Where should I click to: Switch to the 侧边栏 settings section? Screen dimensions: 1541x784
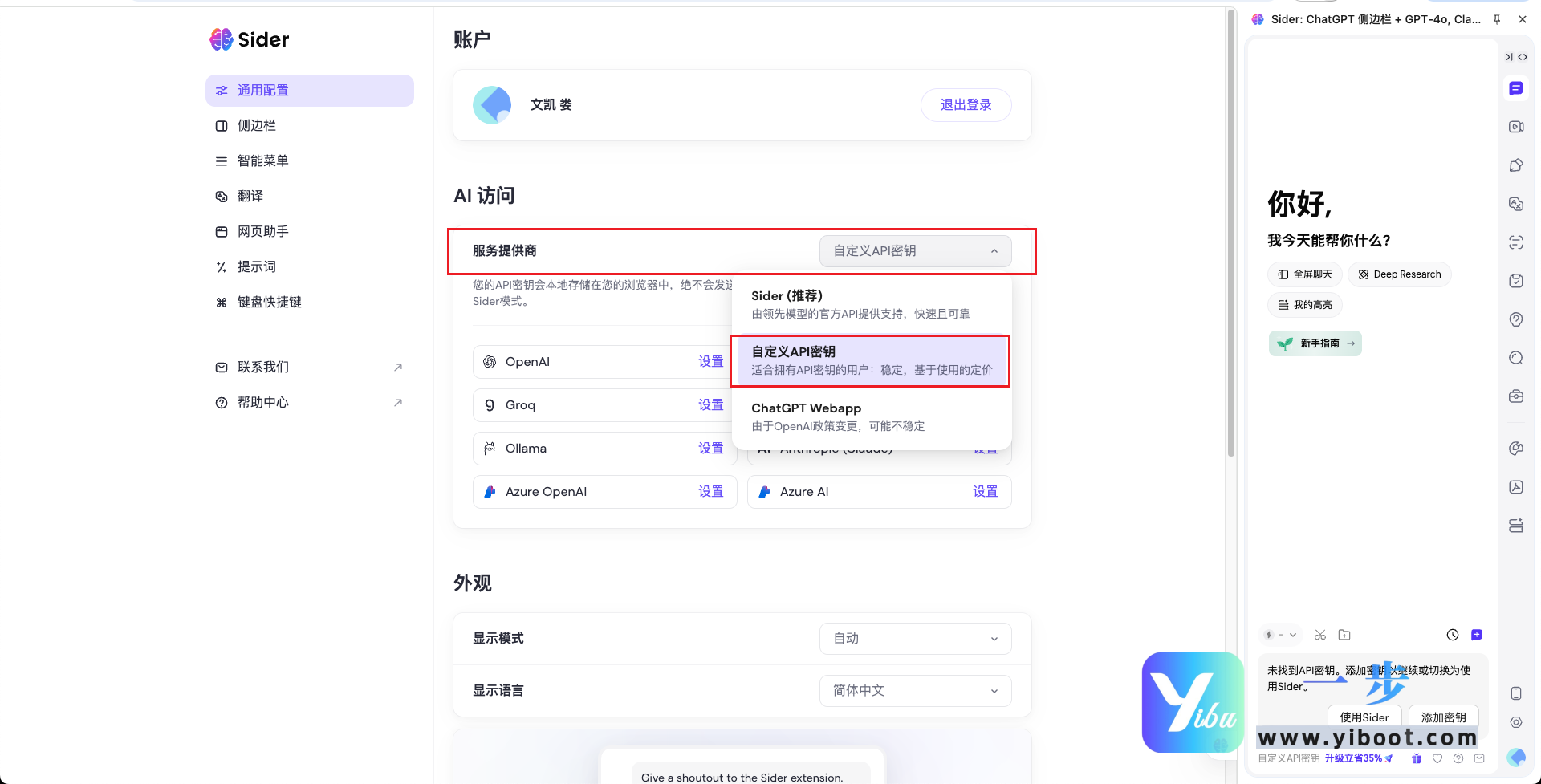[x=310, y=125]
